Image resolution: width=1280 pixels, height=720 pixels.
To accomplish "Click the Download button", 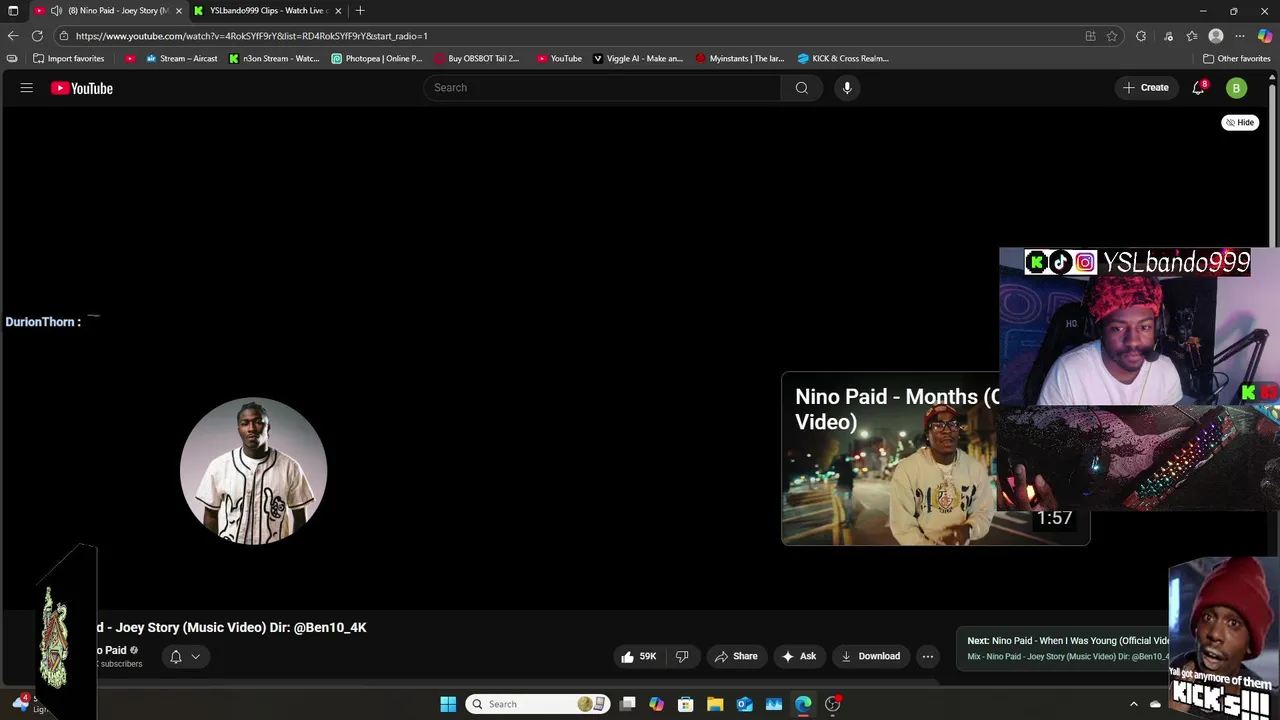I will (871, 656).
